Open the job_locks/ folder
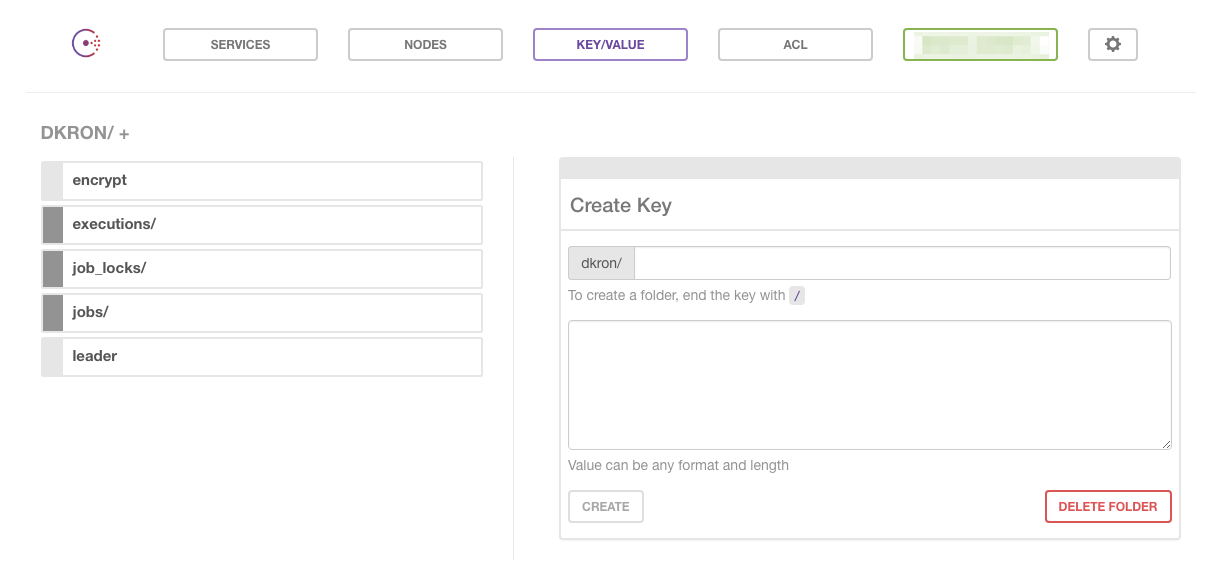This screenshot has width=1221, height=578. click(262, 269)
